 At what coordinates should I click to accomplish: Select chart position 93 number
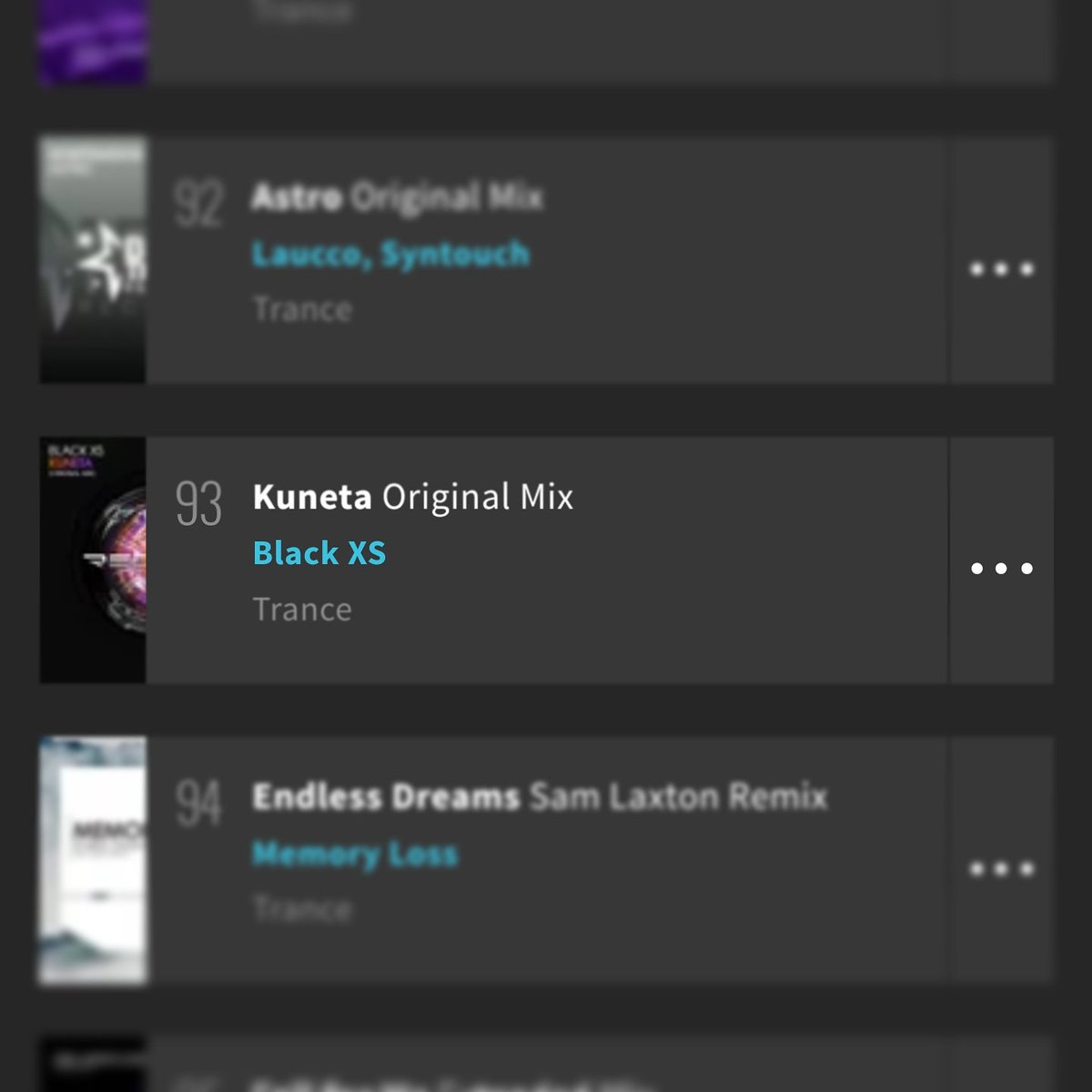click(198, 504)
